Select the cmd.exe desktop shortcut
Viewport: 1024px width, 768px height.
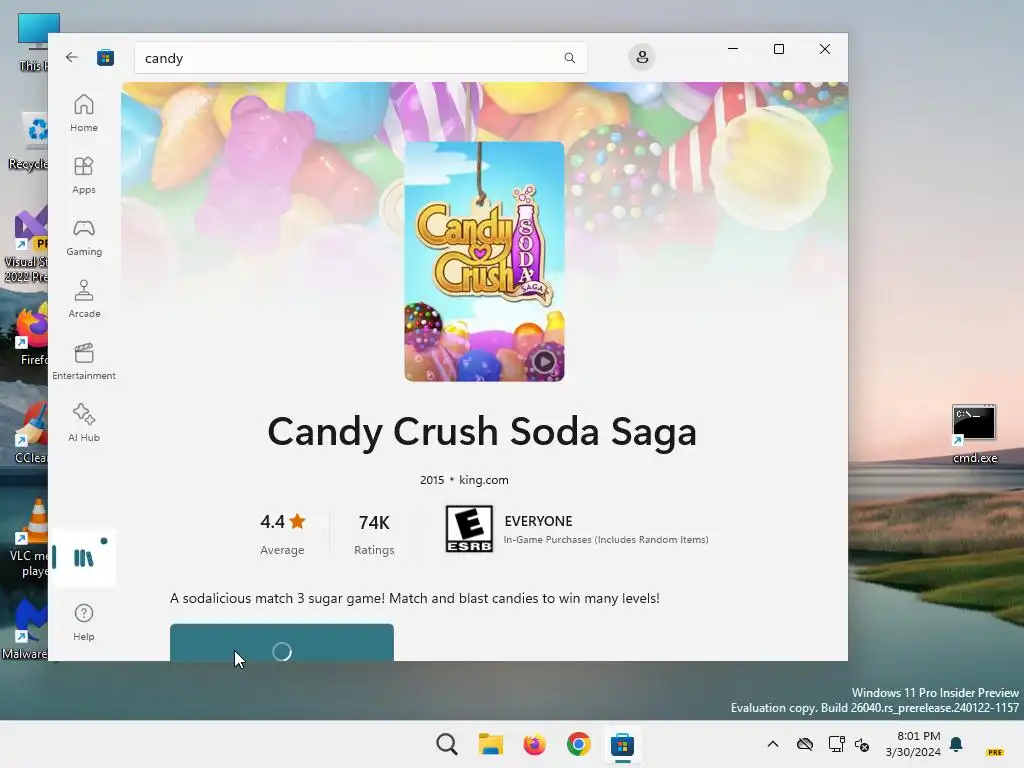coord(974,434)
